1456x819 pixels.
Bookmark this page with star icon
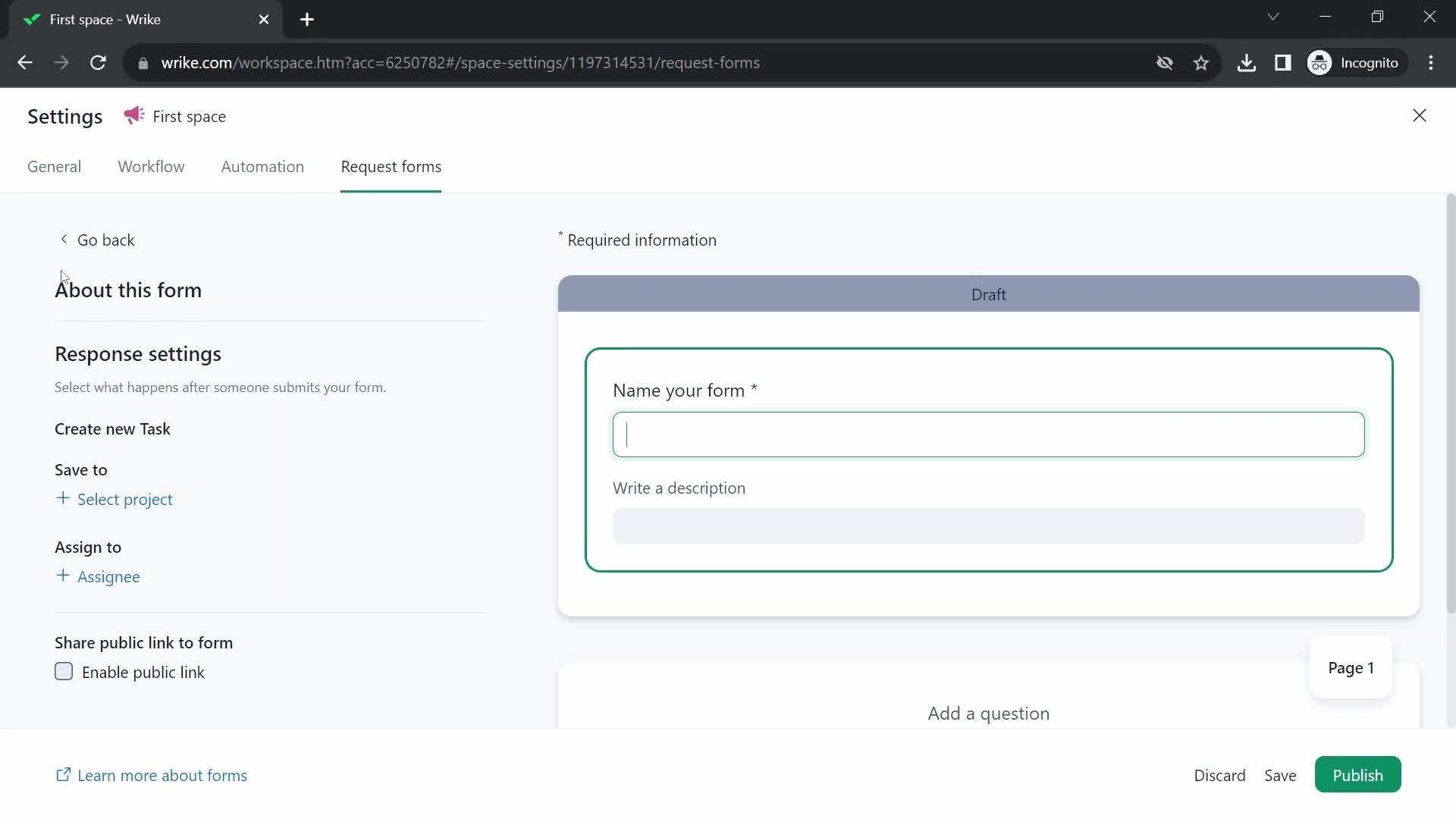coord(1201,63)
